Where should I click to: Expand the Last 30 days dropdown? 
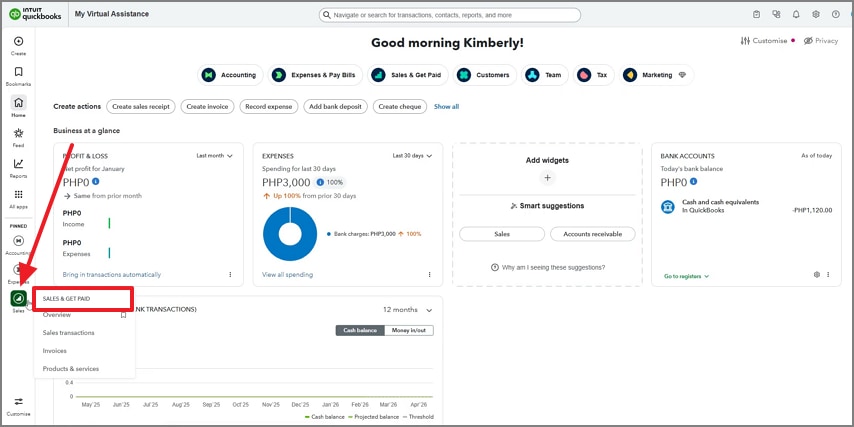[x=412, y=156]
